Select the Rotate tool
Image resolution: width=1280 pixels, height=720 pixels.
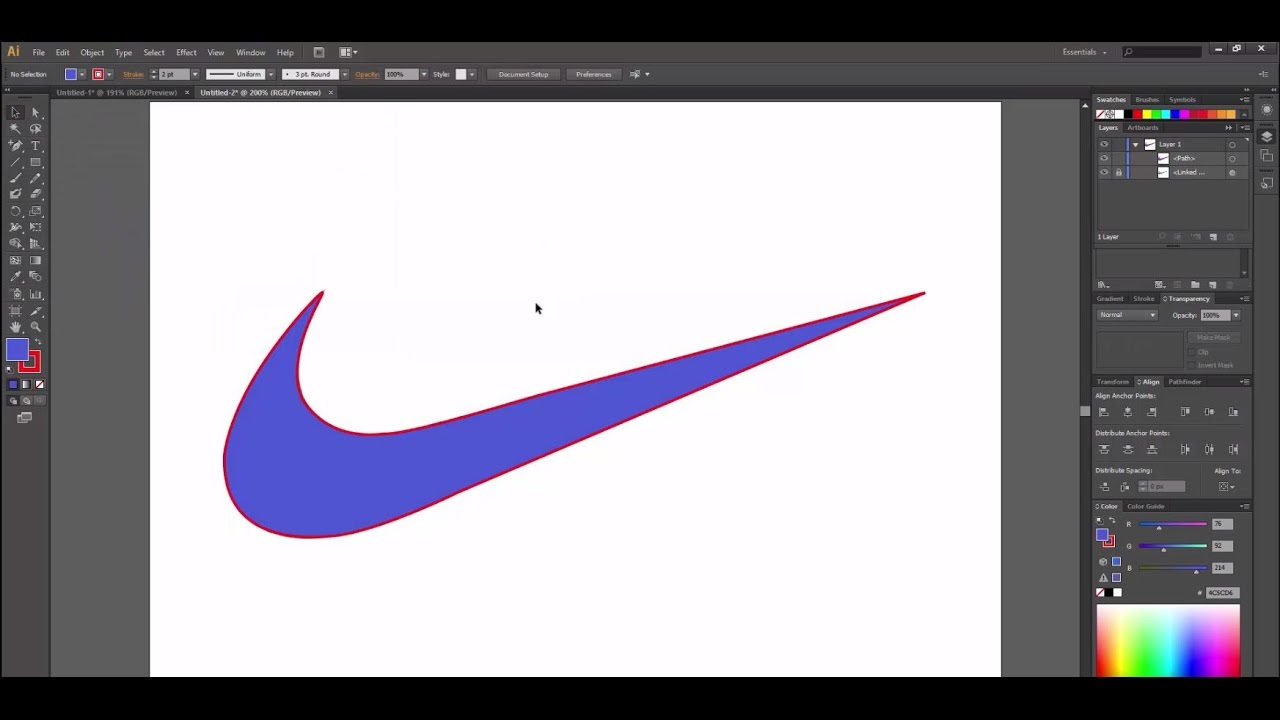pos(16,211)
